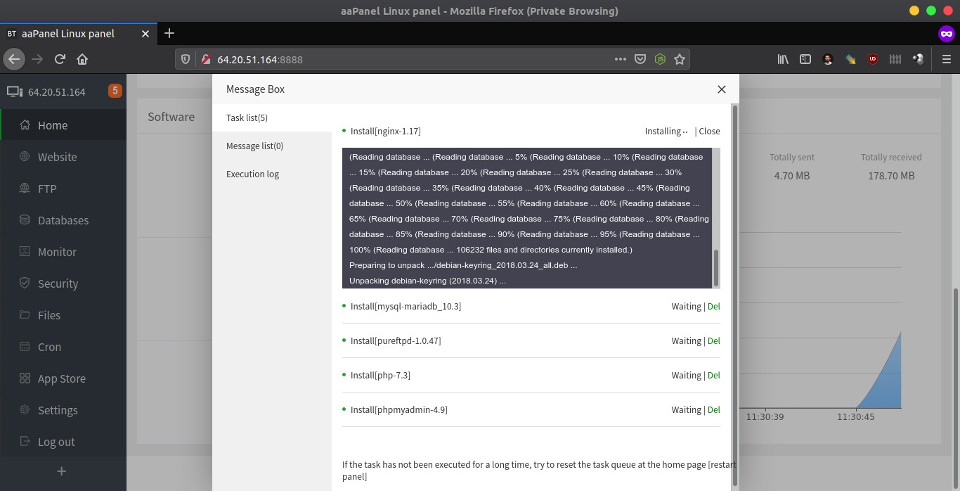Open the tracking protection shield icon
Image resolution: width=960 pixels, height=491 pixels.
click(x=186, y=59)
